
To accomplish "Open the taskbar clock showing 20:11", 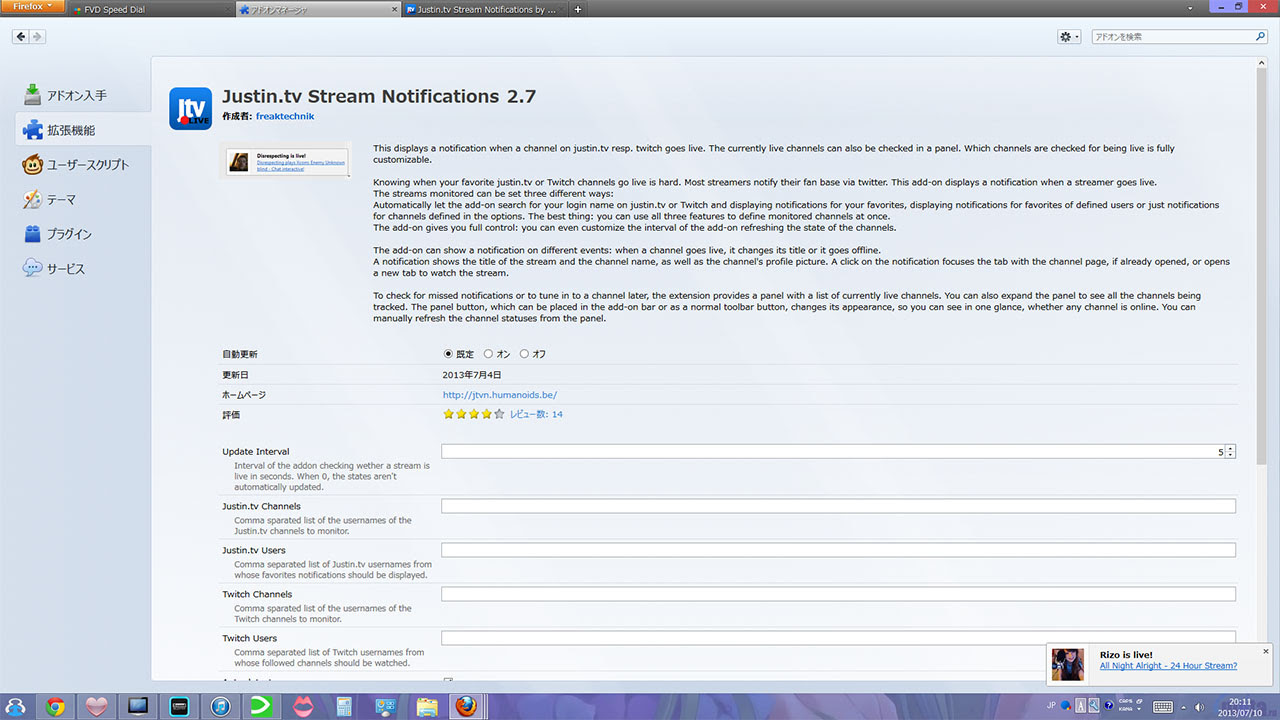I will click(x=1240, y=707).
